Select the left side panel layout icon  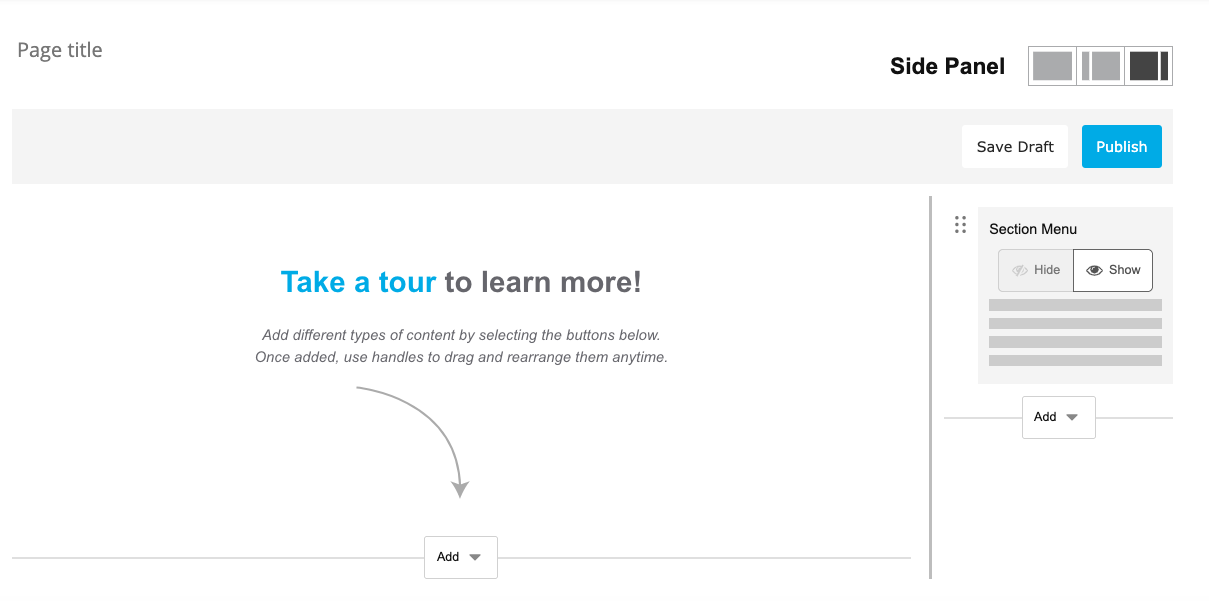point(1100,65)
